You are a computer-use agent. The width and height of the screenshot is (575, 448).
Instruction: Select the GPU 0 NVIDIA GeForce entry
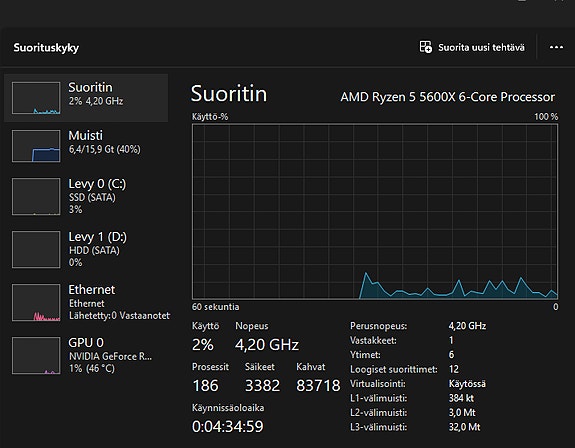click(86, 355)
